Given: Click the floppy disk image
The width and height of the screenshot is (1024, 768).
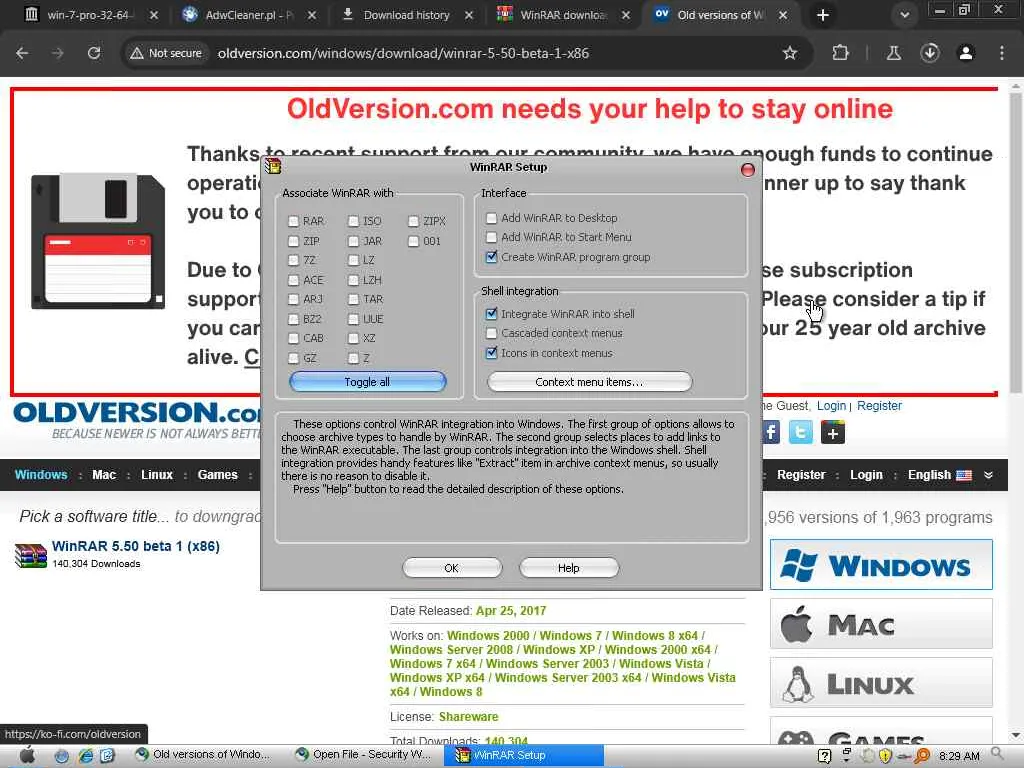Looking at the screenshot, I should click(x=98, y=241).
